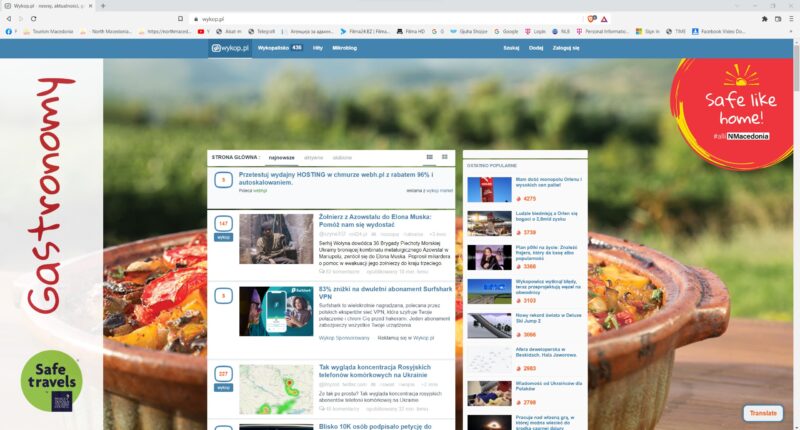
Task: Click the Safe like home NMacedonia banner
Action: (x=735, y=112)
